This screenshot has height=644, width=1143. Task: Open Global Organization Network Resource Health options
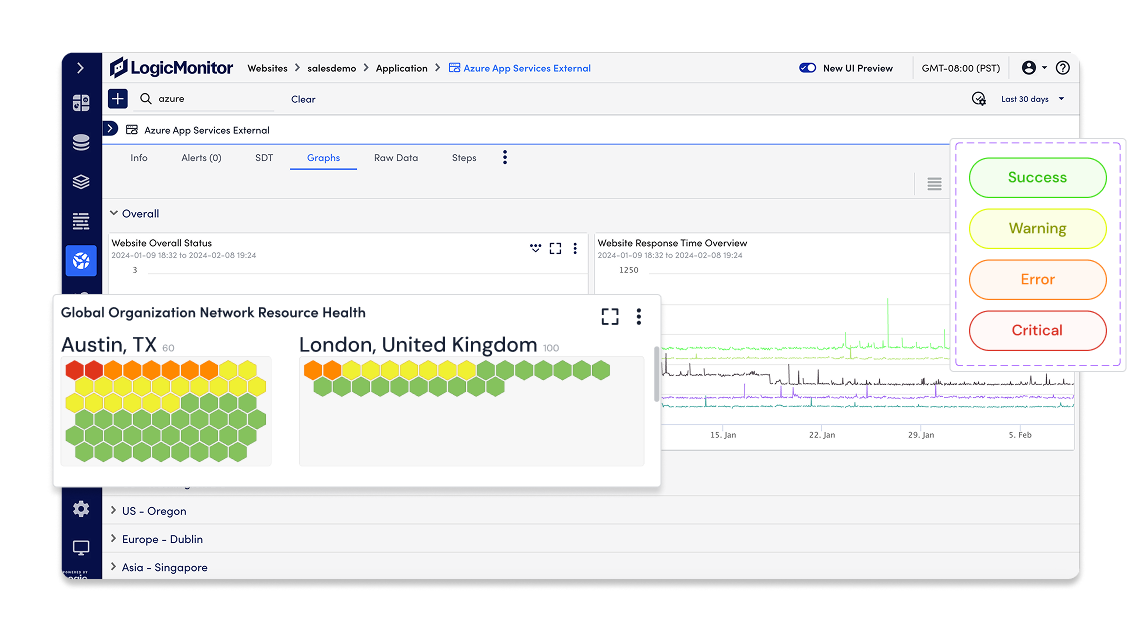coord(639,317)
